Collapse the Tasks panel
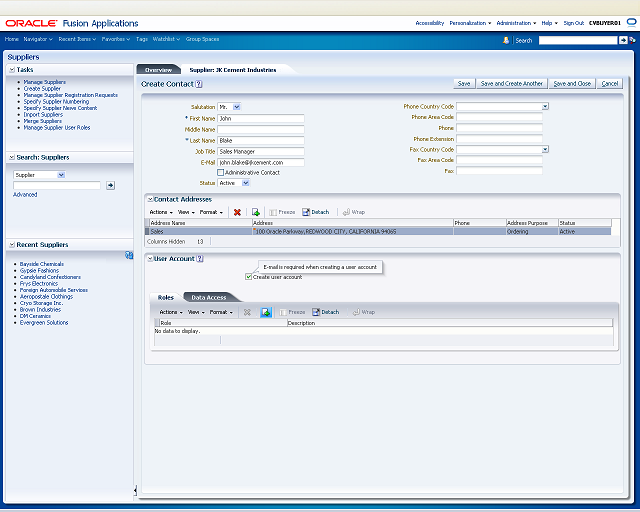 [x=12, y=70]
